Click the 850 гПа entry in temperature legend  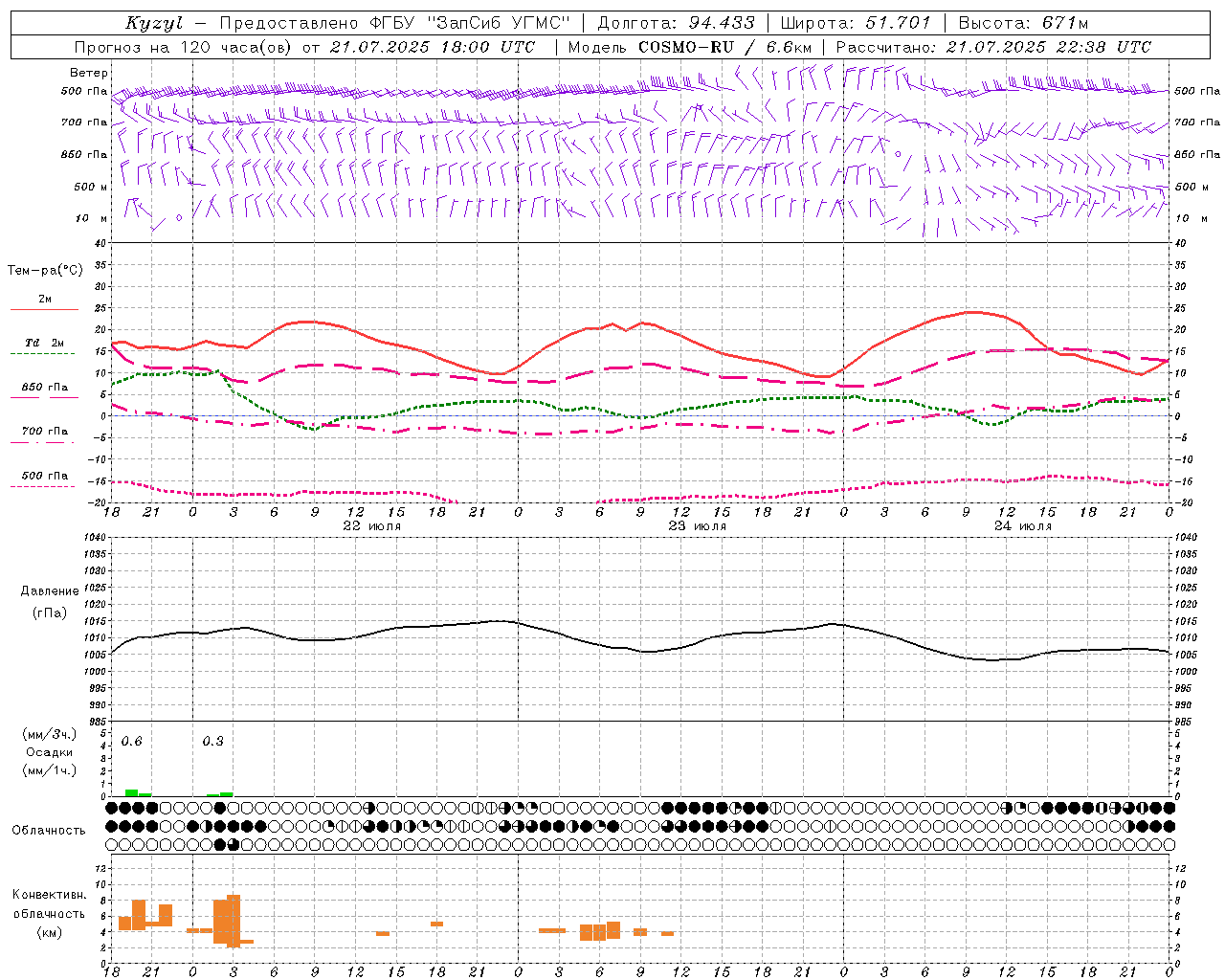[x=45, y=388]
